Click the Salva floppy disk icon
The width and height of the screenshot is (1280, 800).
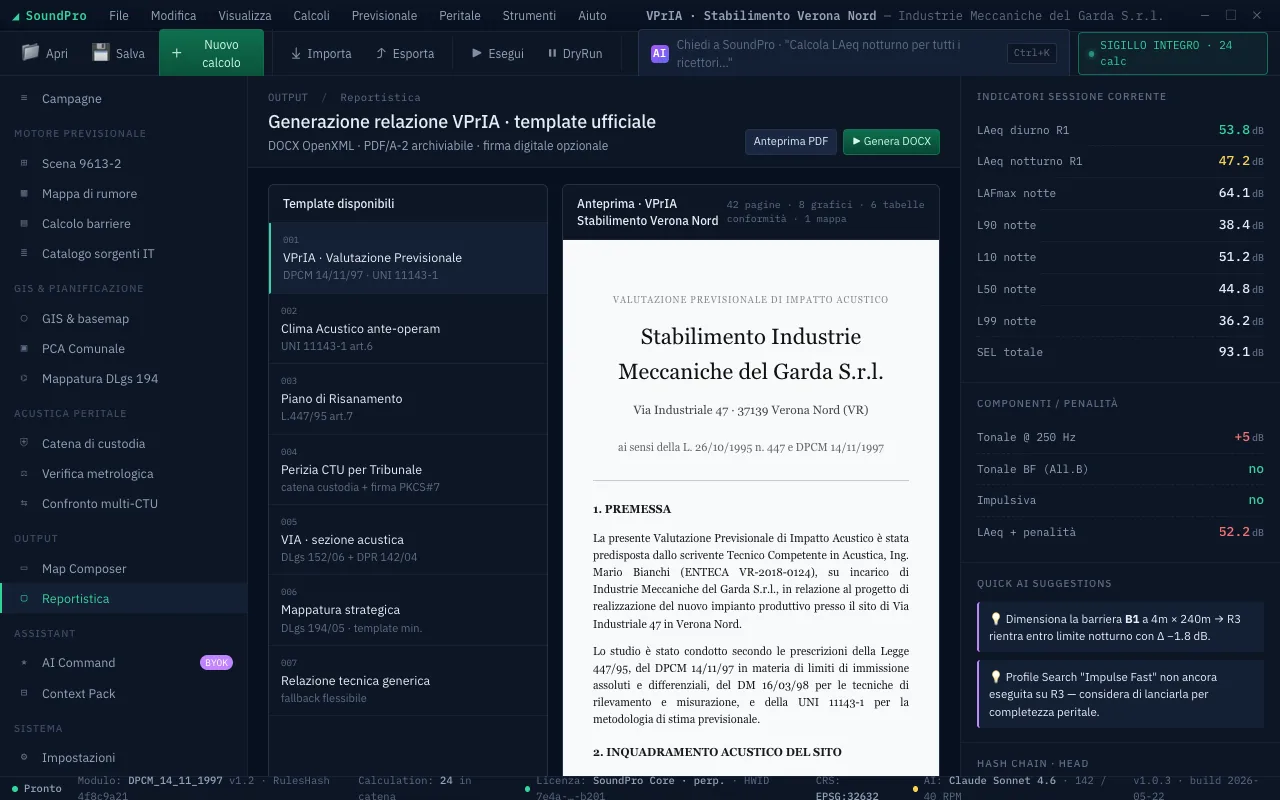pos(100,52)
